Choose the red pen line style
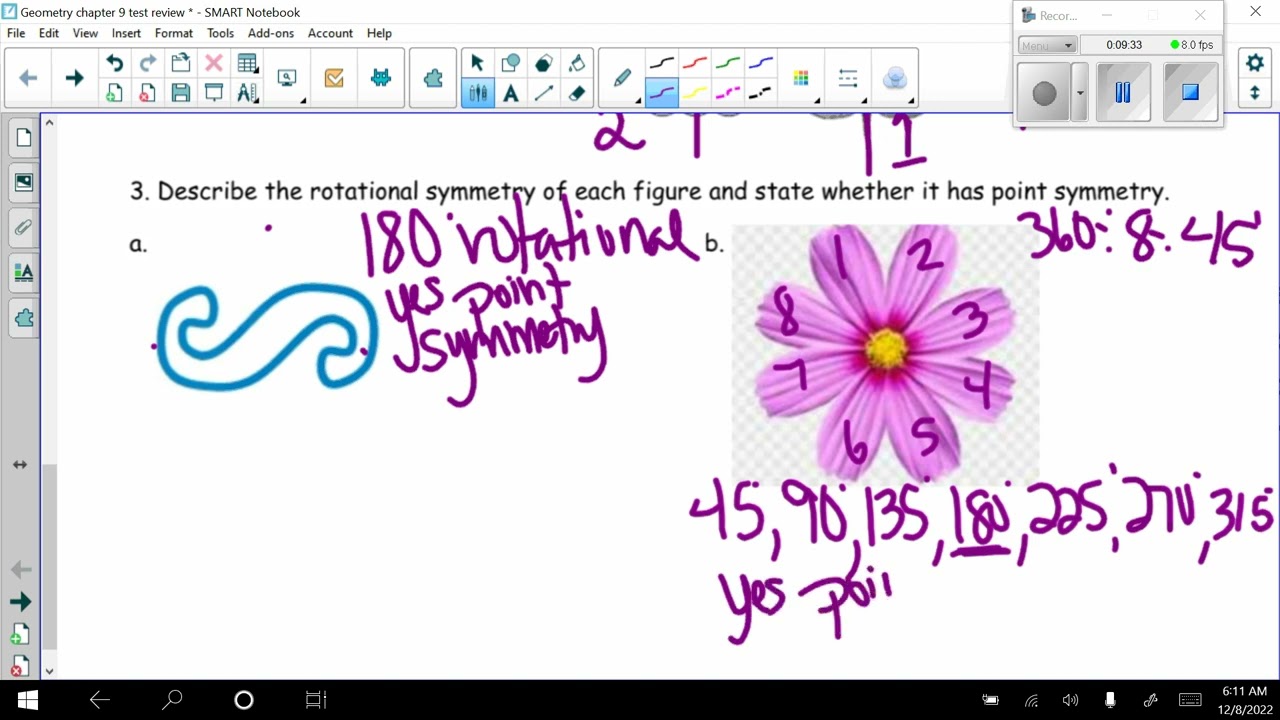 pos(695,64)
